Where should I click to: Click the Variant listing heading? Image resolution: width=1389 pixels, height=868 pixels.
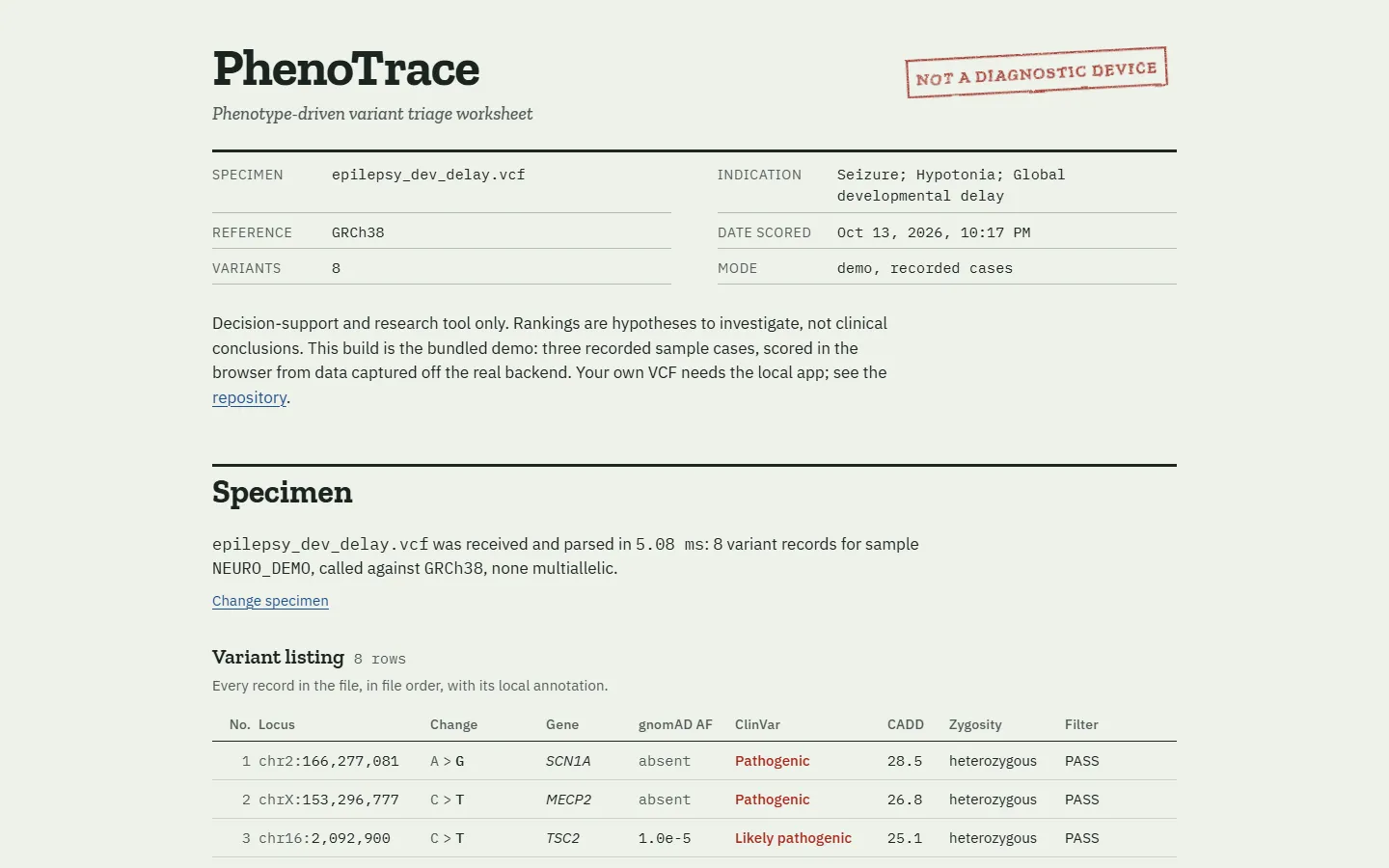pos(278,657)
